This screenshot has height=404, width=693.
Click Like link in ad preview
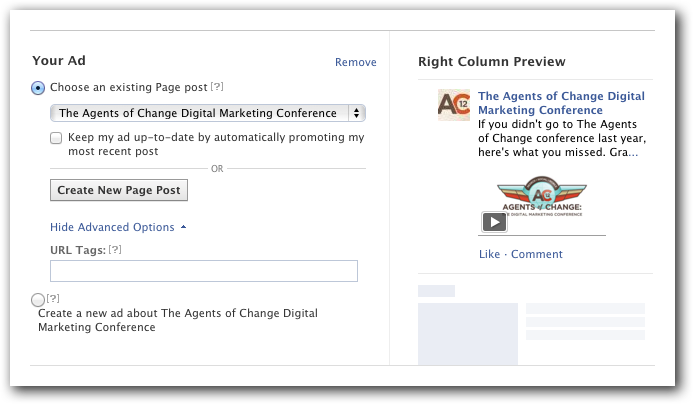point(489,254)
